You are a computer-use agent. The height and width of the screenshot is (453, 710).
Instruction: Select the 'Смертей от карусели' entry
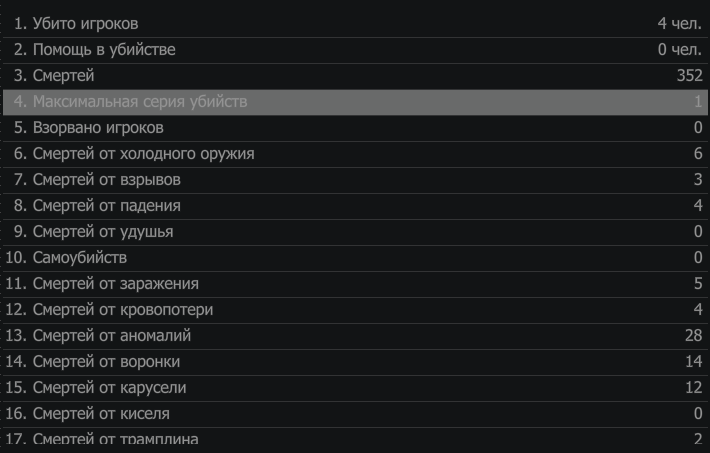click(x=355, y=388)
